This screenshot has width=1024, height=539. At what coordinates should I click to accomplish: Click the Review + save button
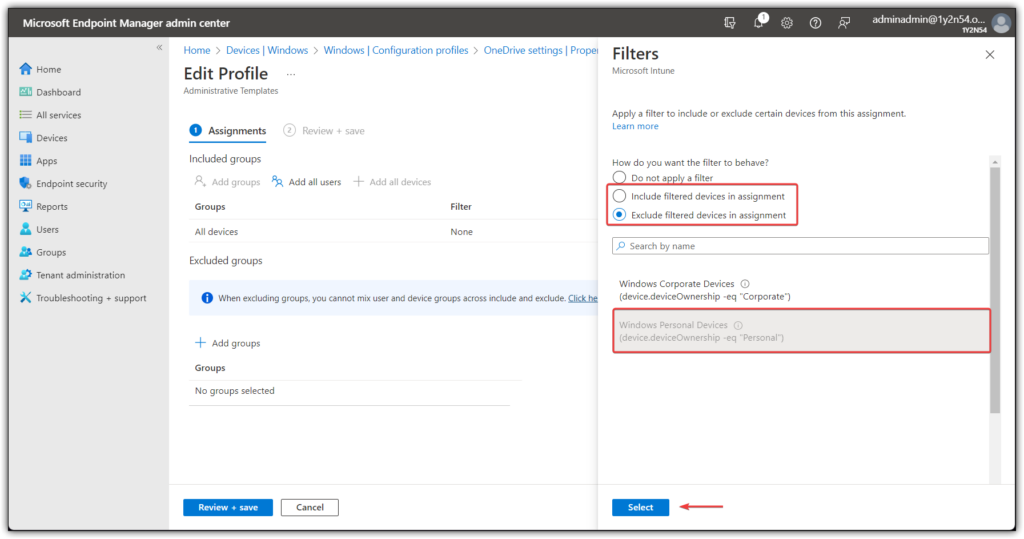tap(228, 507)
